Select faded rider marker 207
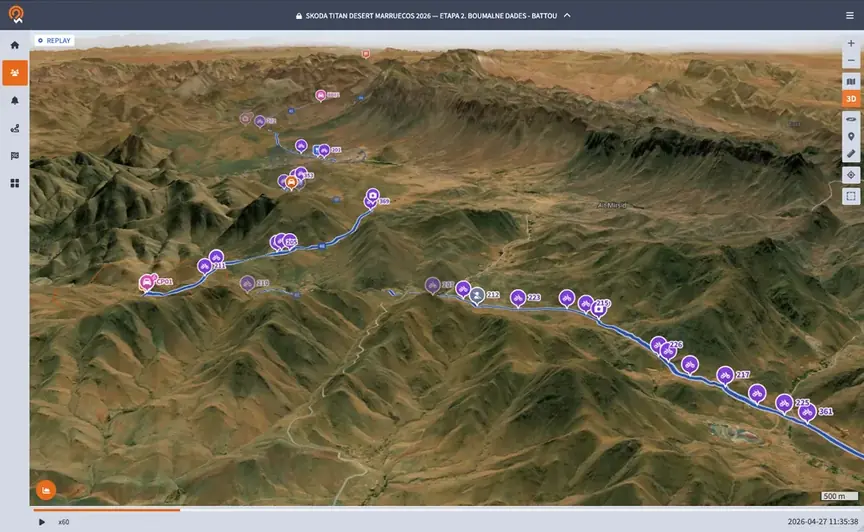This screenshot has width=864, height=532. (x=433, y=285)
